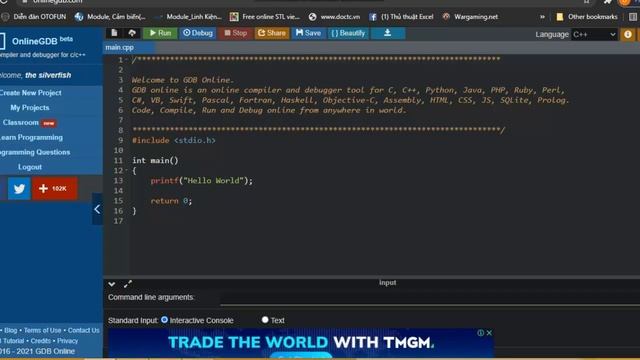Click the Command line arguments field
This screenshot has height=360, width=640.
[430, 298]
